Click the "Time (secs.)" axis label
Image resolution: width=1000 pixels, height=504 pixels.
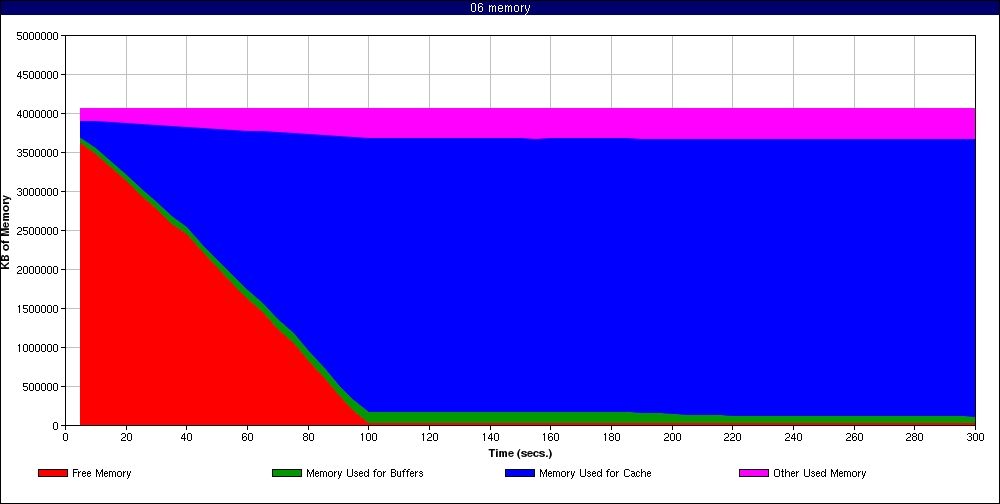[520, 454]
